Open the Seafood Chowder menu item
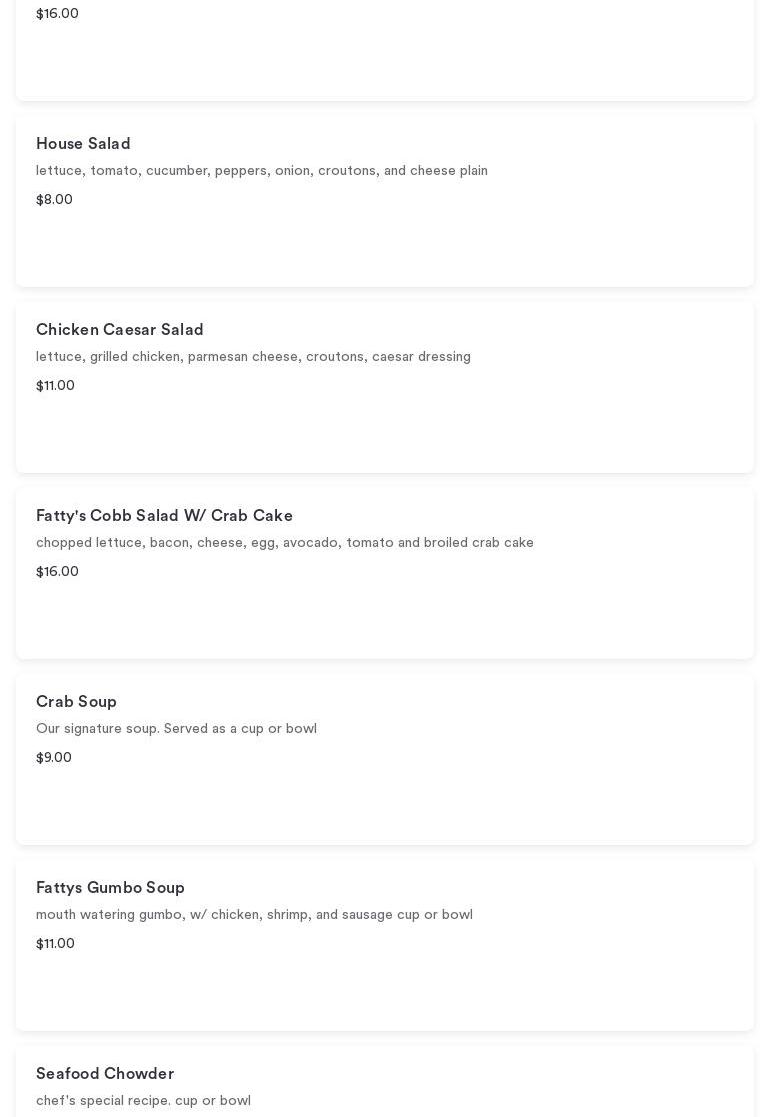The image size is (770, 1117). [105, 1074]
